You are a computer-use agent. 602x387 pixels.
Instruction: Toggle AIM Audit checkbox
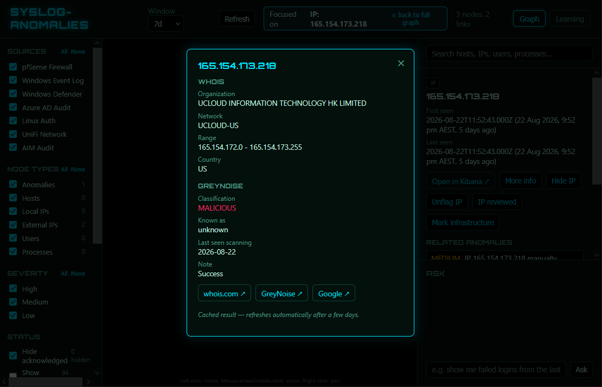13,147
